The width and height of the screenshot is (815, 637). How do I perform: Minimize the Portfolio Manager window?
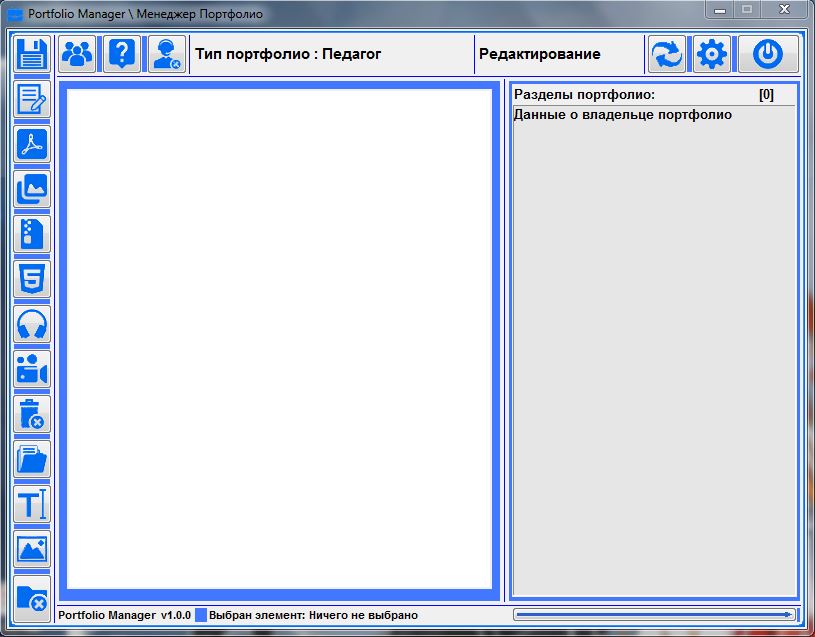pos(720,10)
